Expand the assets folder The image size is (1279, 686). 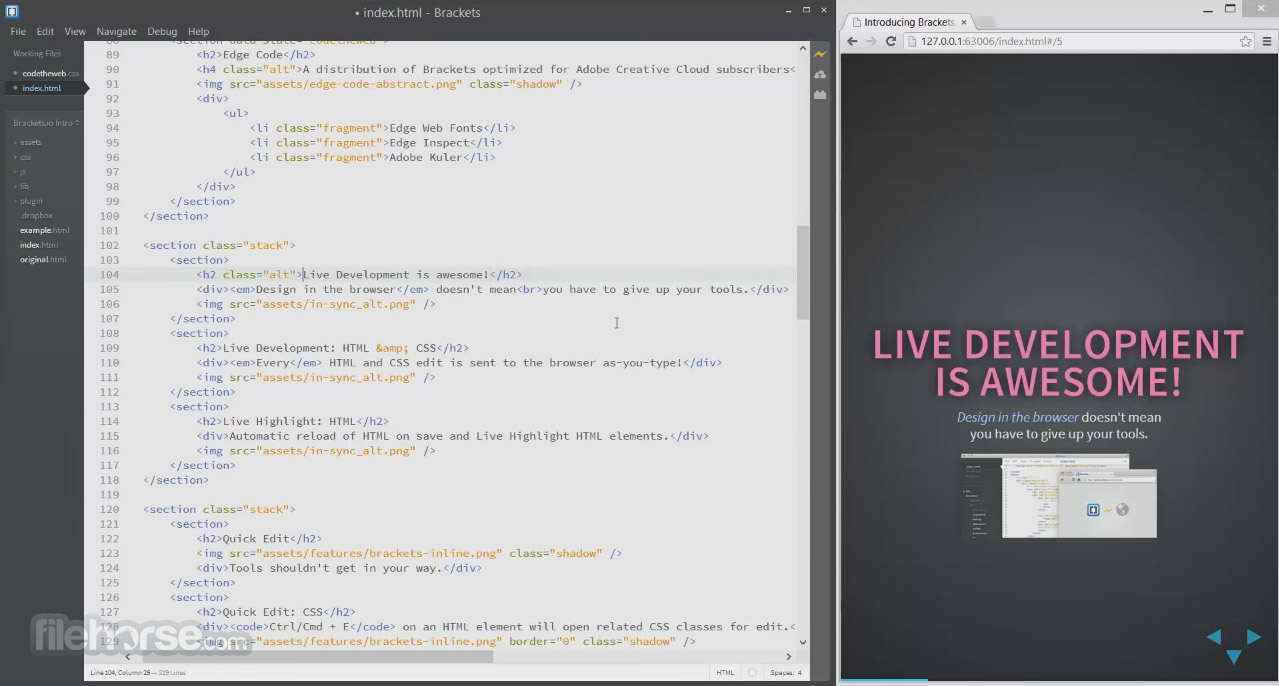[30, 142]
